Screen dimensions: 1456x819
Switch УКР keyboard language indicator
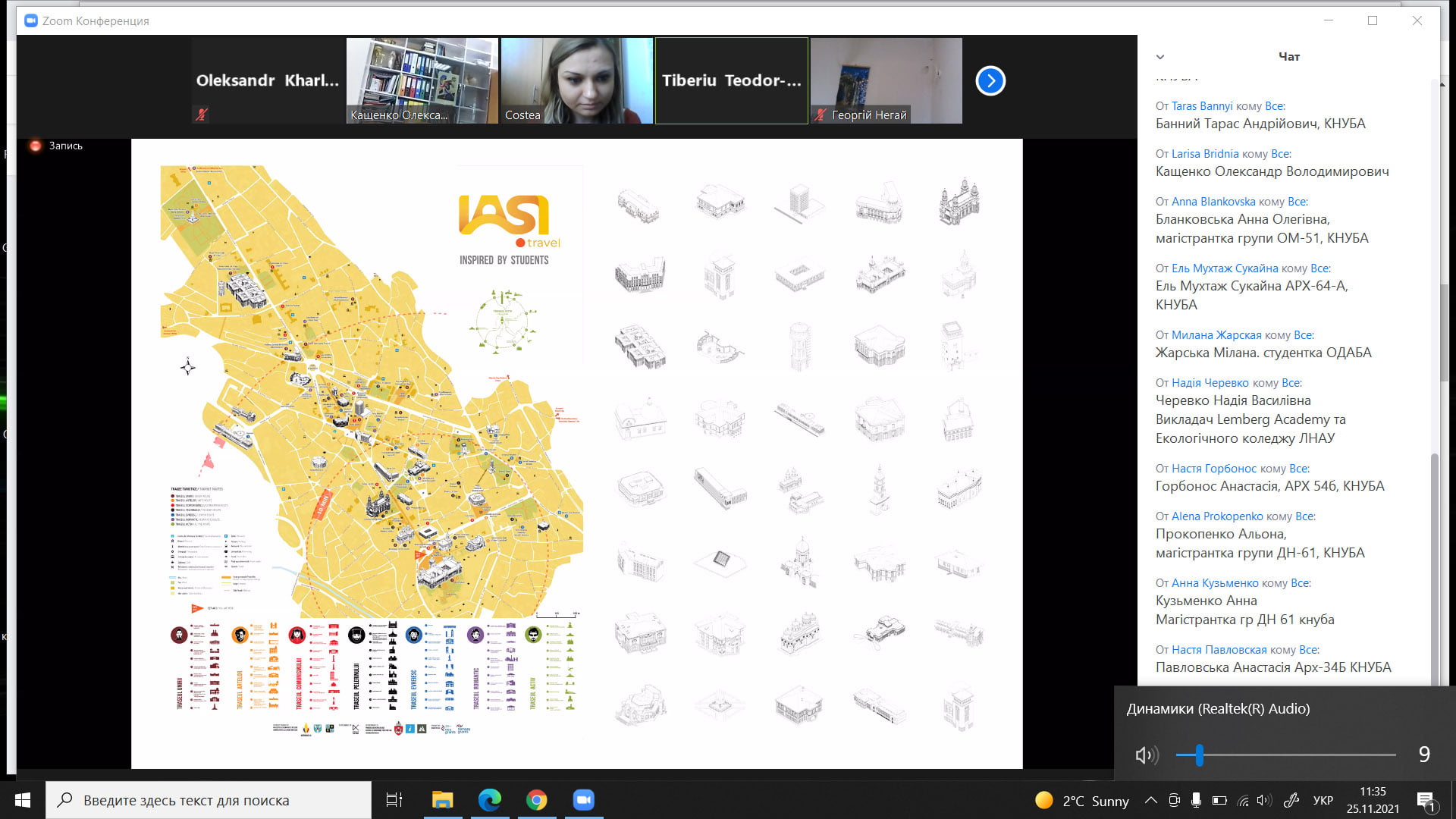coord(1323,801)
